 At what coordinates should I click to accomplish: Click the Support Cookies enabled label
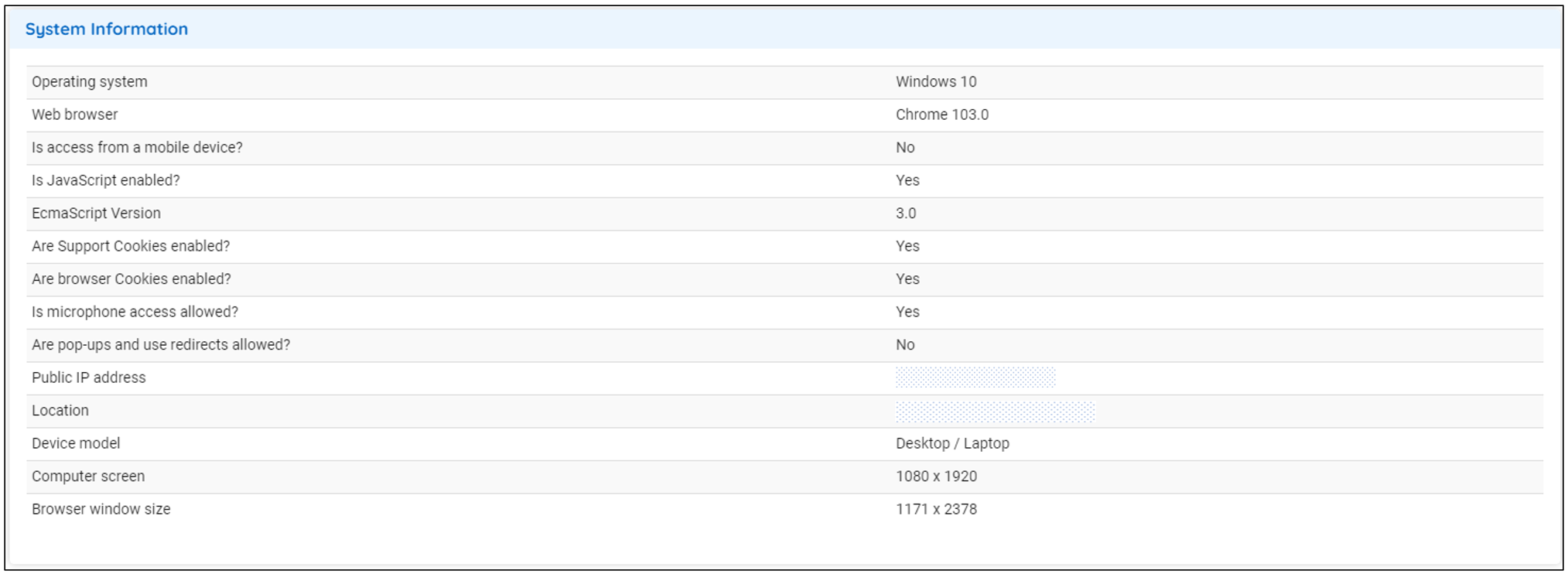(x=131, y=246)
